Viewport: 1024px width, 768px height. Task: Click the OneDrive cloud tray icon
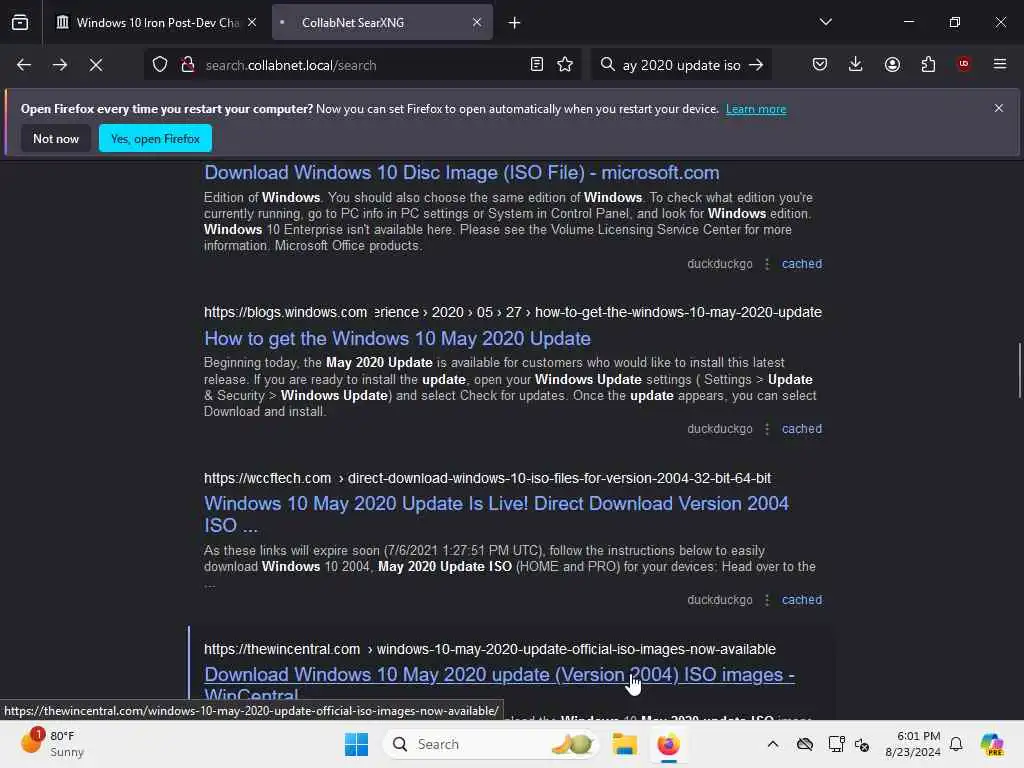[805, 744]
